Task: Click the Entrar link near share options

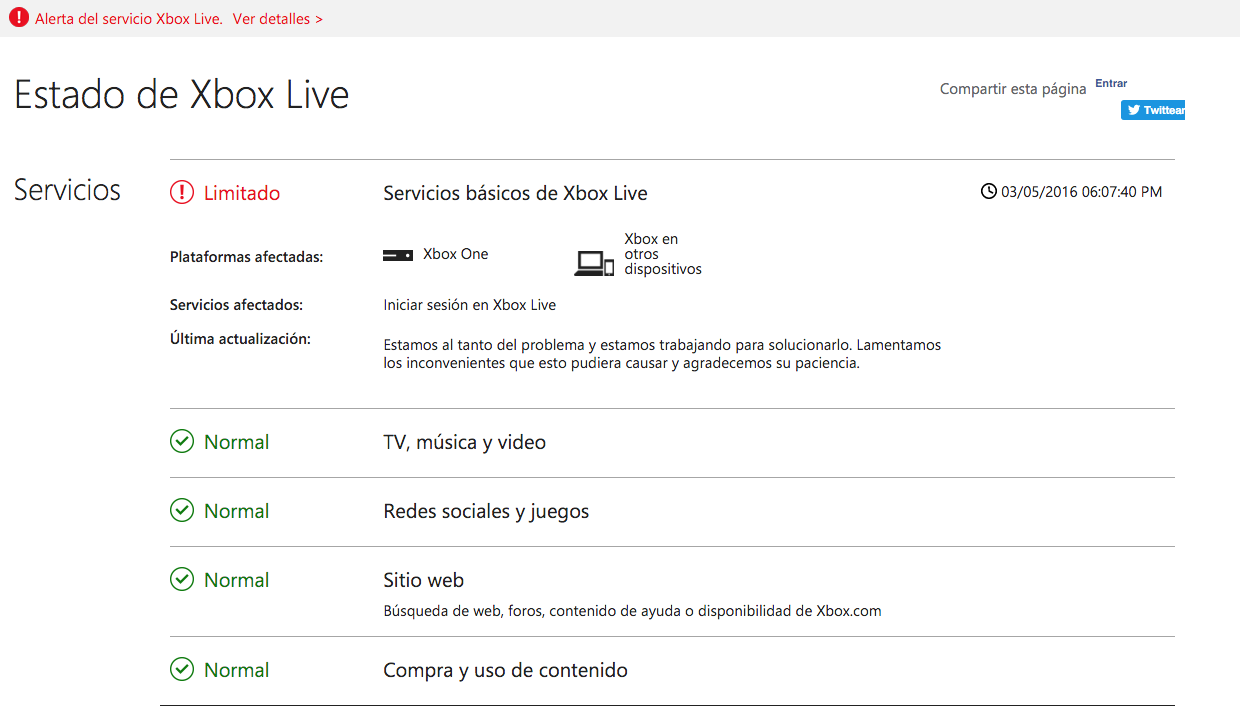Action: pyautogui.click(x=1111, y=84)
